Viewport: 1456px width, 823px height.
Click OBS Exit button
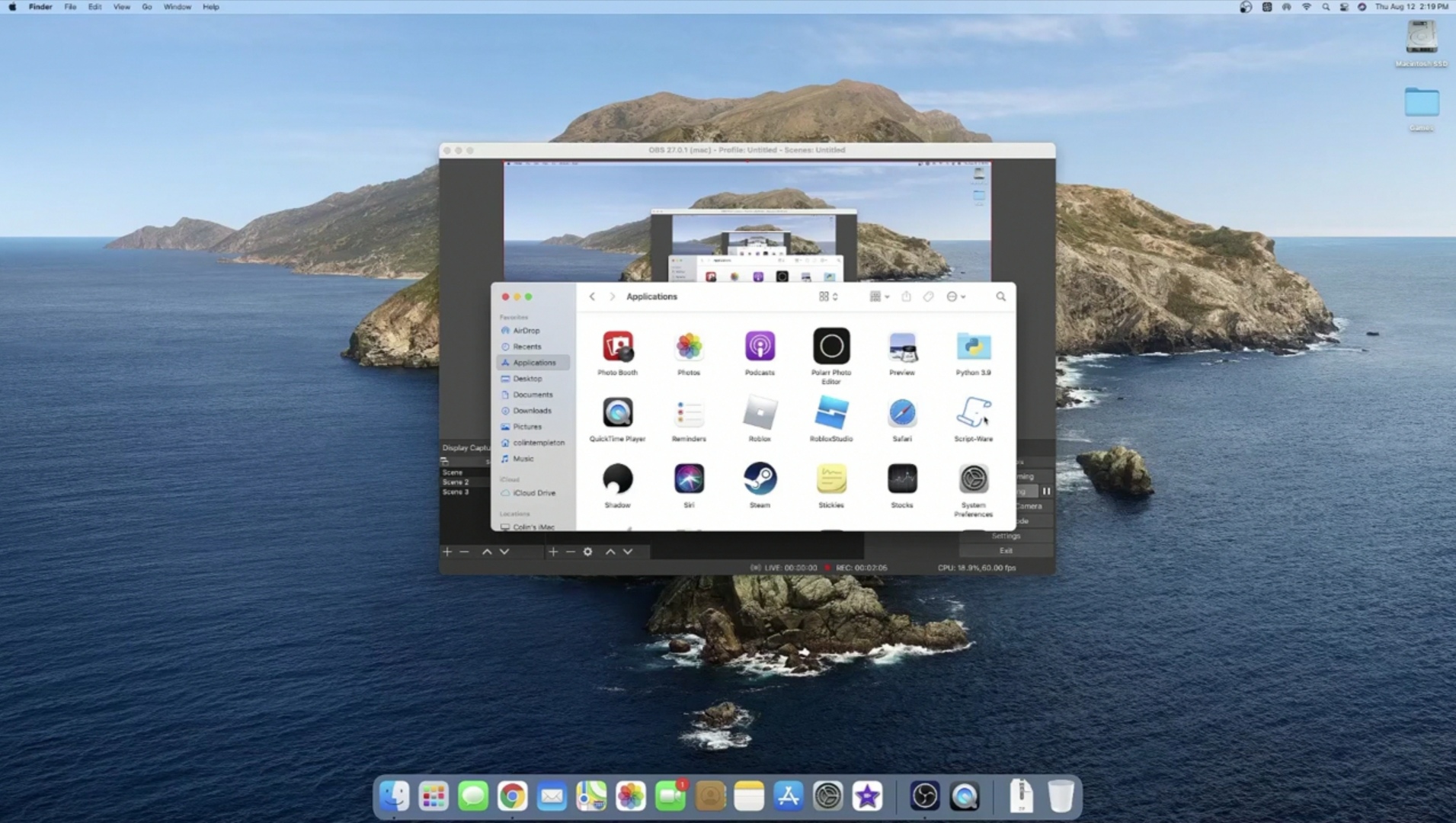coord(1006,550)
